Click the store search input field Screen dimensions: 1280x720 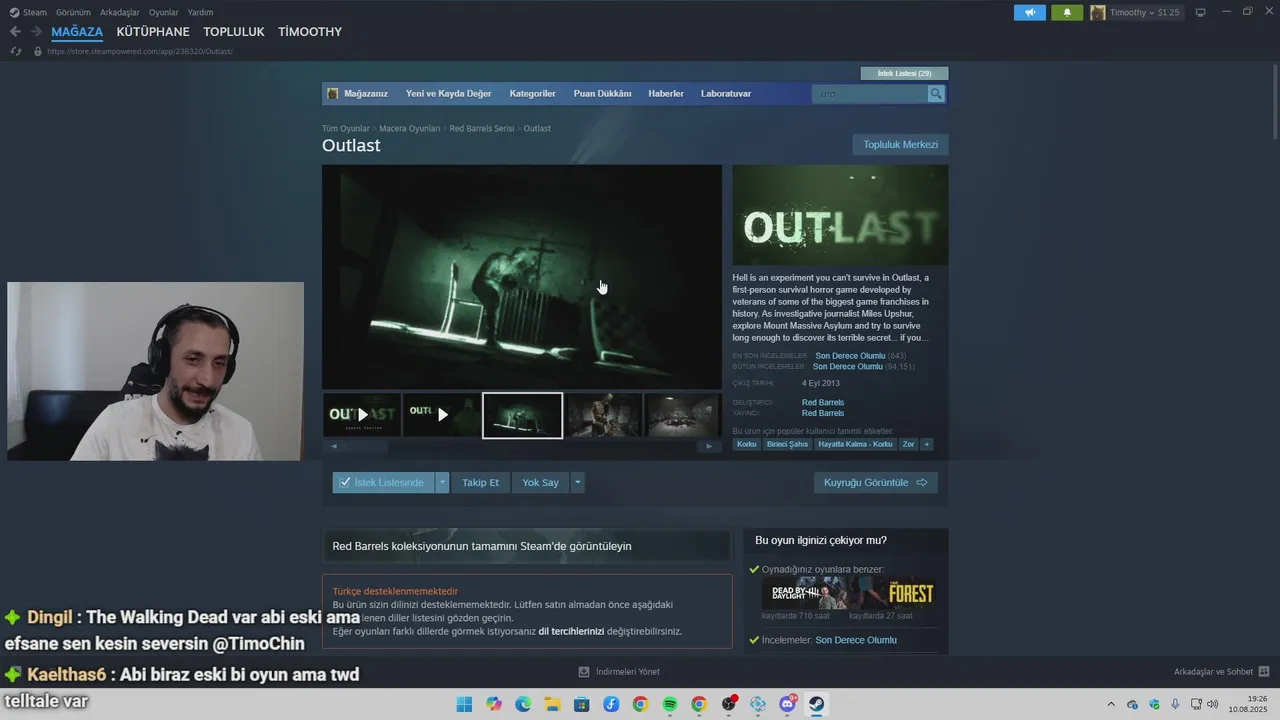pos(870,94)
